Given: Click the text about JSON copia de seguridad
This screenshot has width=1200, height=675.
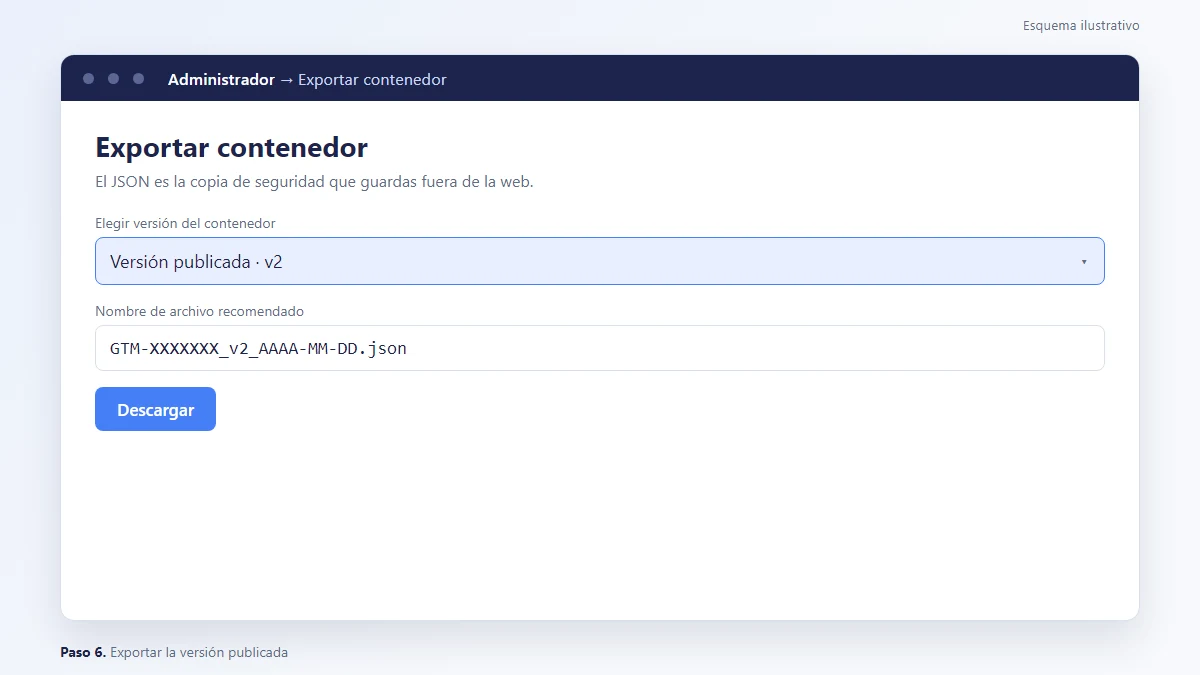Looking at the screenshot, I should pos(314,182).
